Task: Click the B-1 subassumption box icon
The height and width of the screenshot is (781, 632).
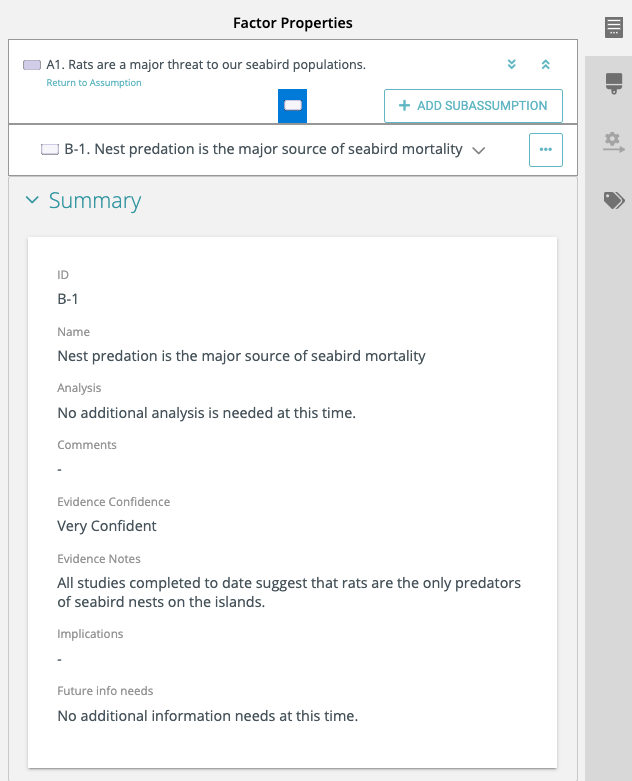Action: click(x=50, y=150)
